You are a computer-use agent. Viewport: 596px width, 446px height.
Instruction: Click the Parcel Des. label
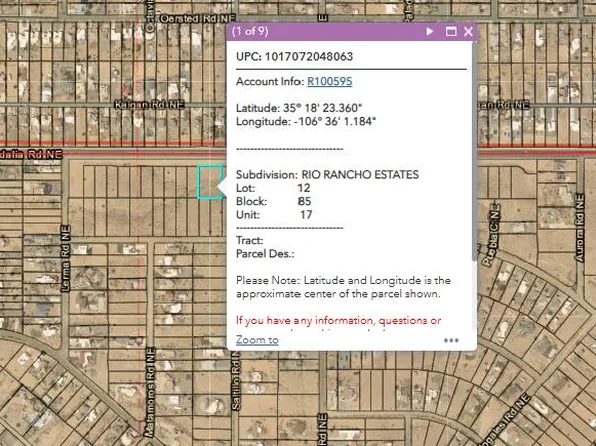pos(265,254)
